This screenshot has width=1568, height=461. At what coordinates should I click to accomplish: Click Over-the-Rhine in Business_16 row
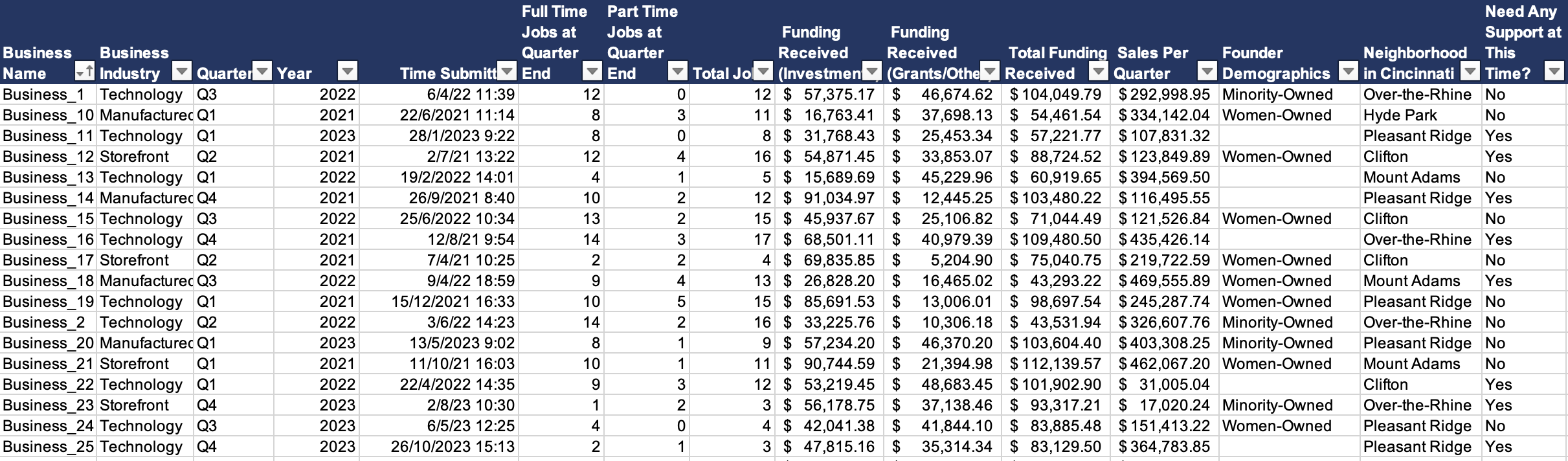[1421, 240]
